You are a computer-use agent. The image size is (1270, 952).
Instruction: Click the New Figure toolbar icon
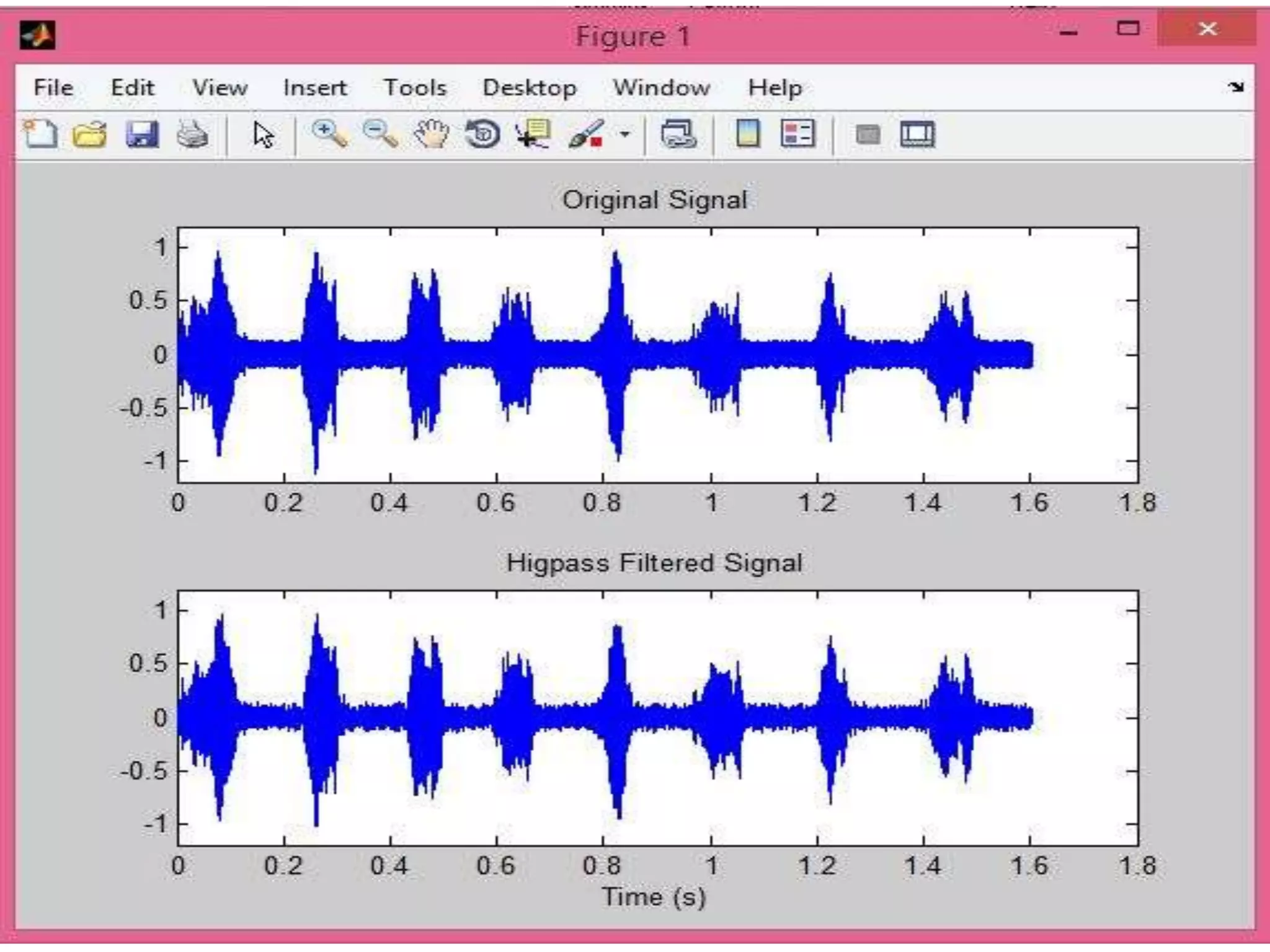point(41,134)
